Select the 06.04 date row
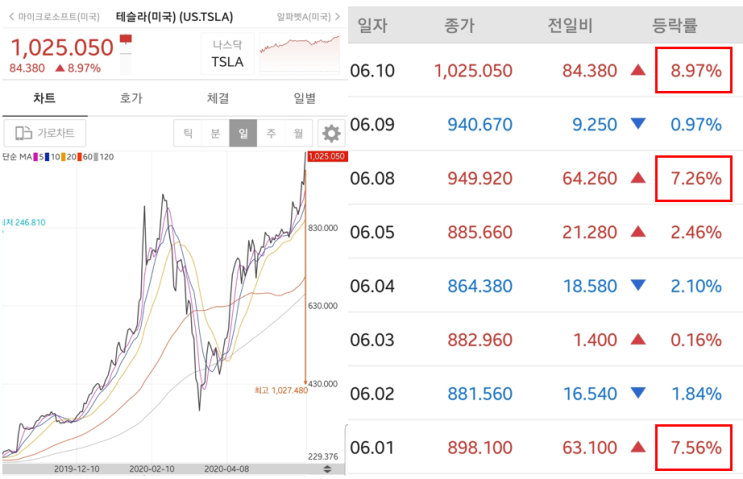The width and height of the screenshot is (743, 479). [x=545, y=286]
